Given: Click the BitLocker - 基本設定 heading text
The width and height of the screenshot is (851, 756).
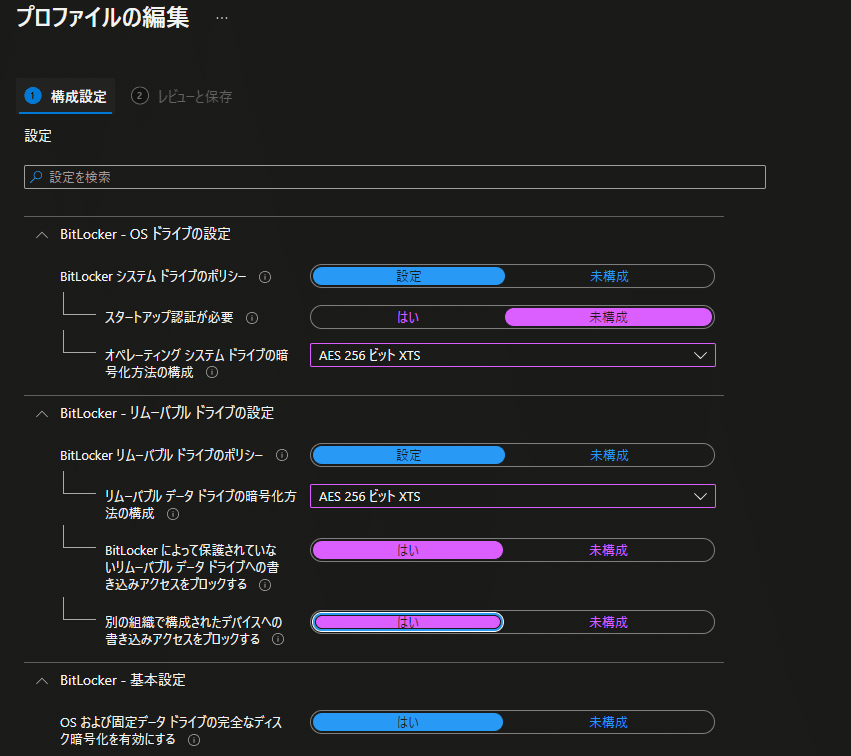Looking at the screenshot, I should pos(123,681).
